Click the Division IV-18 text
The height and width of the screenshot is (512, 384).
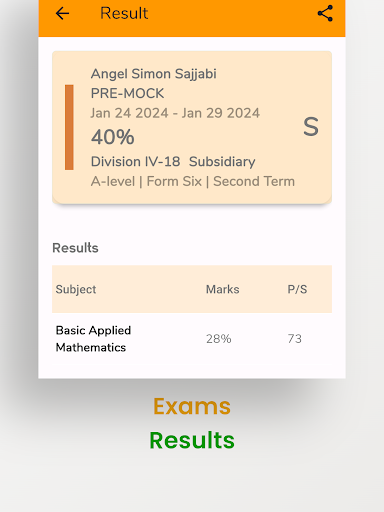tap(135, 162)
